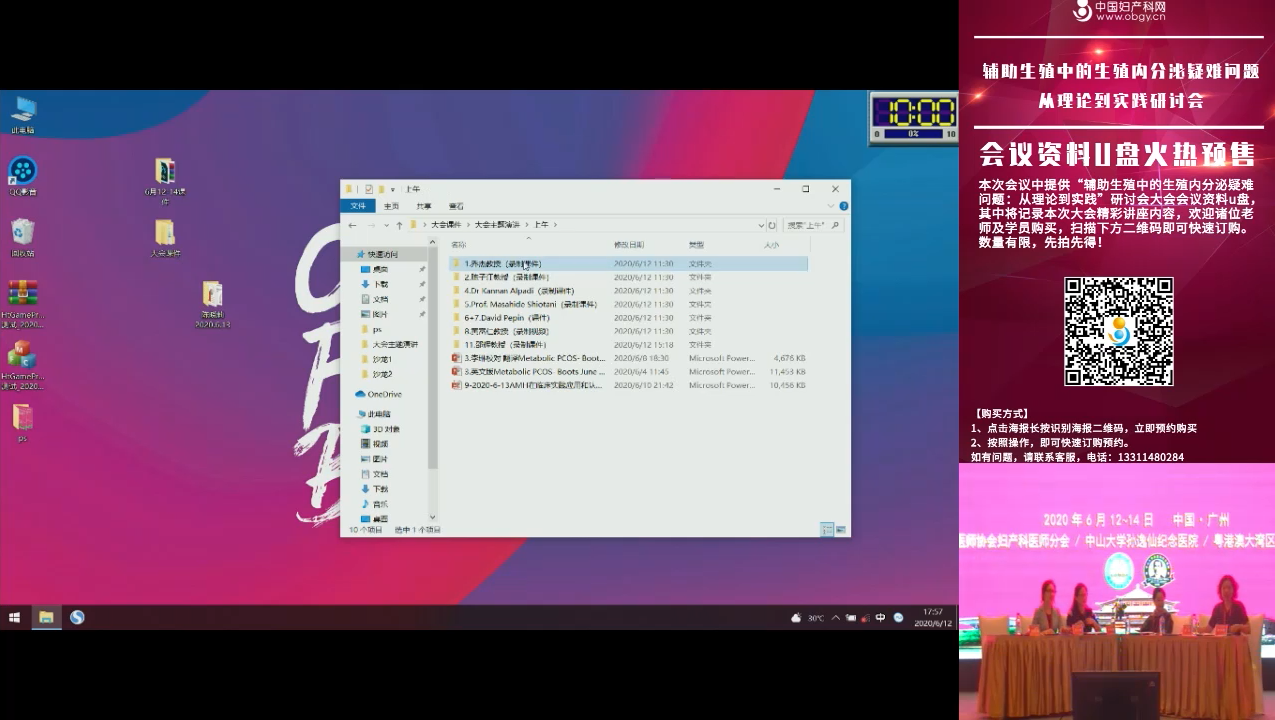Open the Recycle Bin on desktop
Image resolution: width=1275 pixels, height=720 pixels.
pos(22,233)
